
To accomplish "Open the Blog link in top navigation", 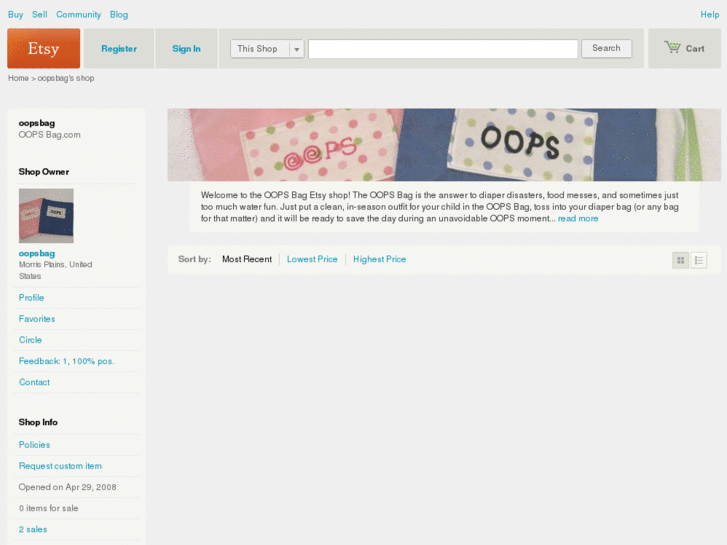I will (119, 15).
